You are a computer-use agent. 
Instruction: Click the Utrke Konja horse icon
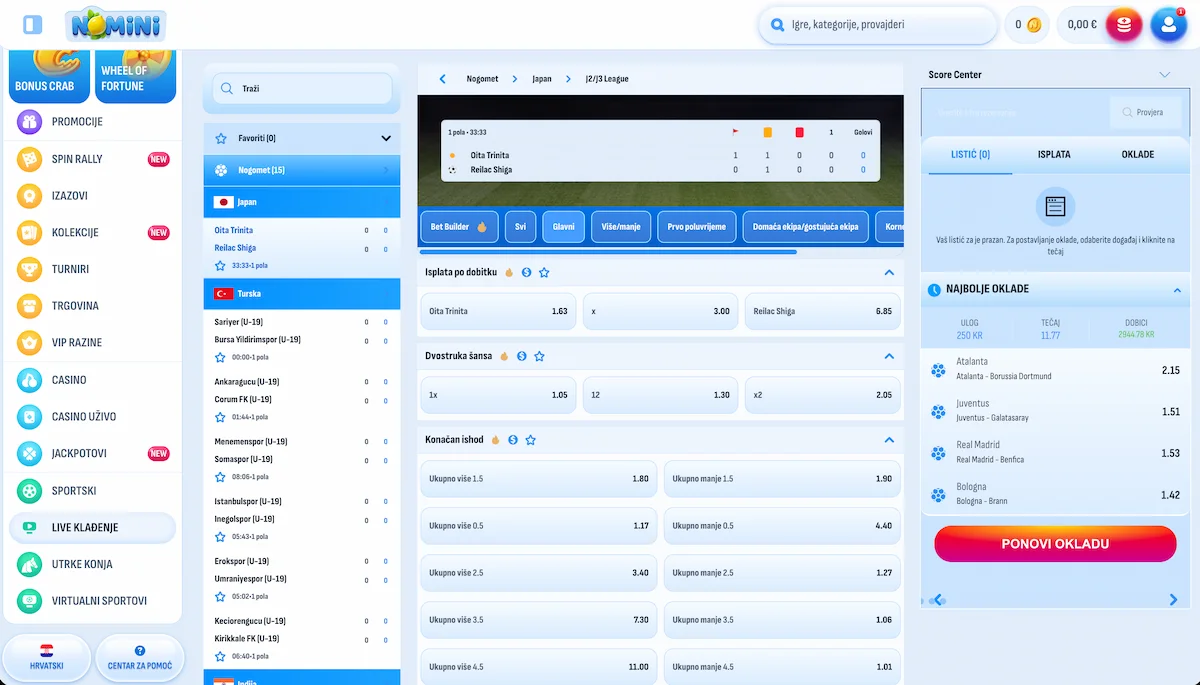(30, 564)
